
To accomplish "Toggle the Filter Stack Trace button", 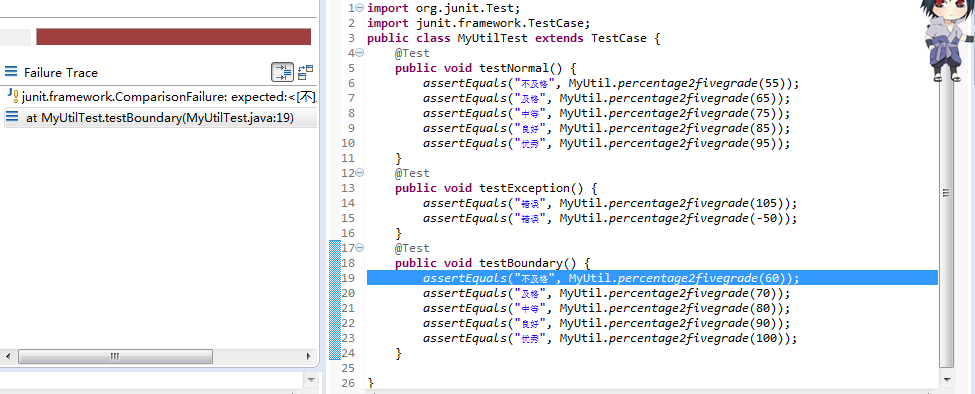I will coord(282,72).
